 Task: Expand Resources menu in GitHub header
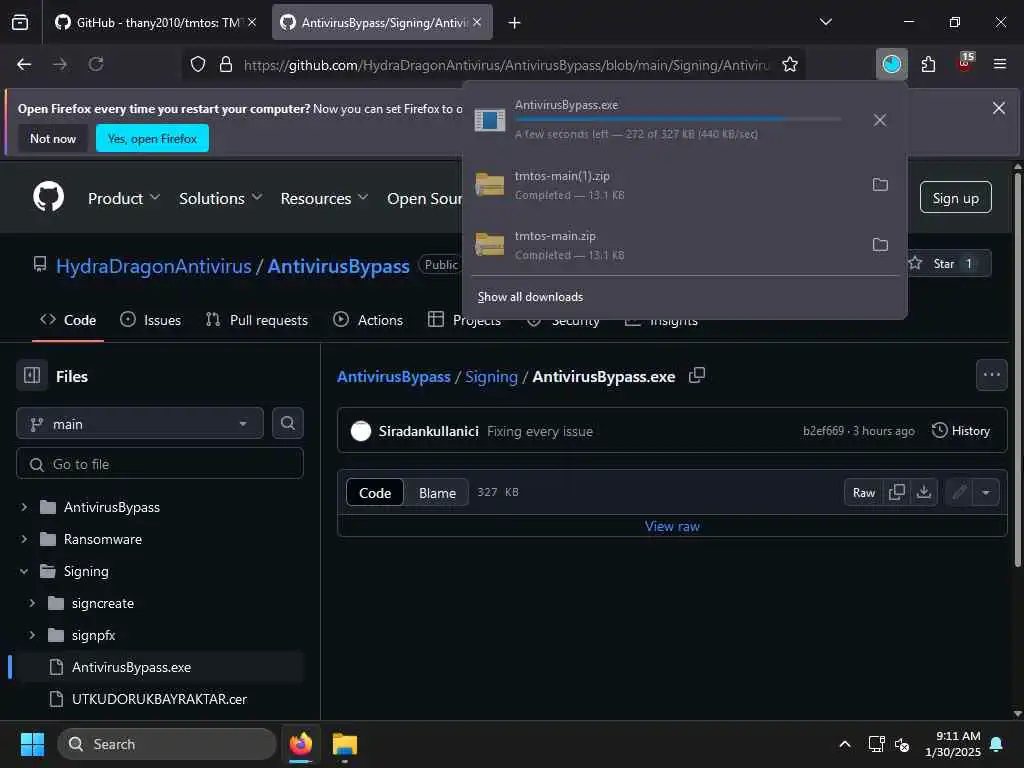pyautogui.click(x=324, y=198)
